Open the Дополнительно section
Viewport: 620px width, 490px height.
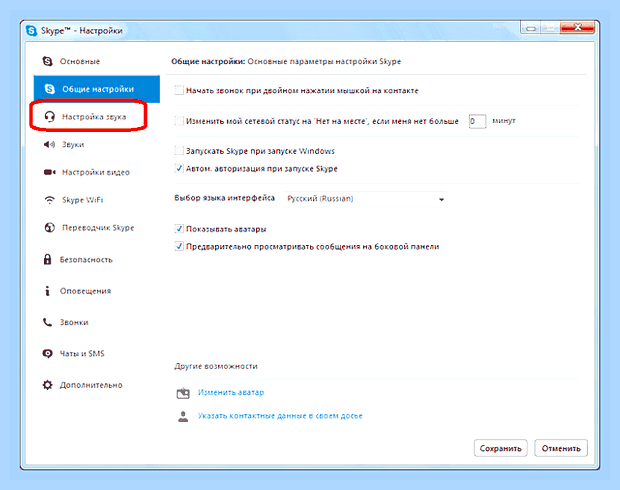(x=91, y=385)
